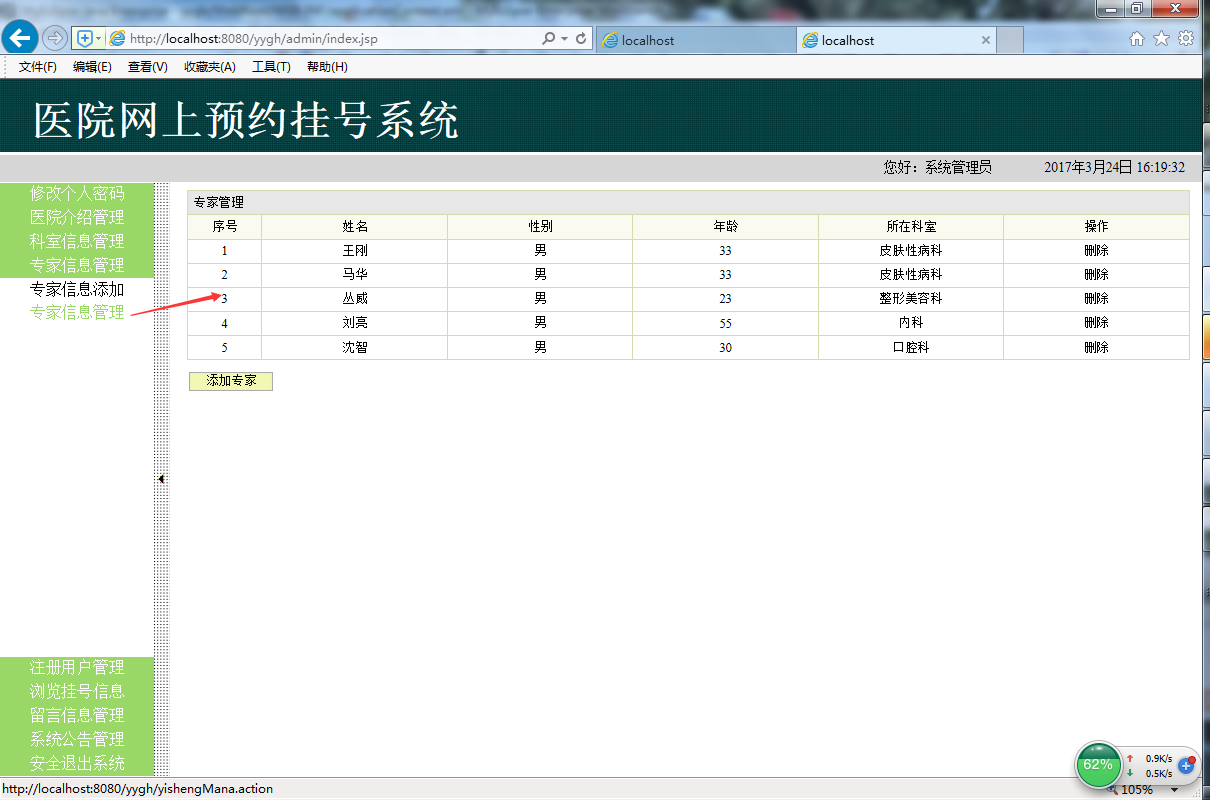Click the compatibility shield icon in address bar
1210x800 pixels.
[x=84, y=38]
